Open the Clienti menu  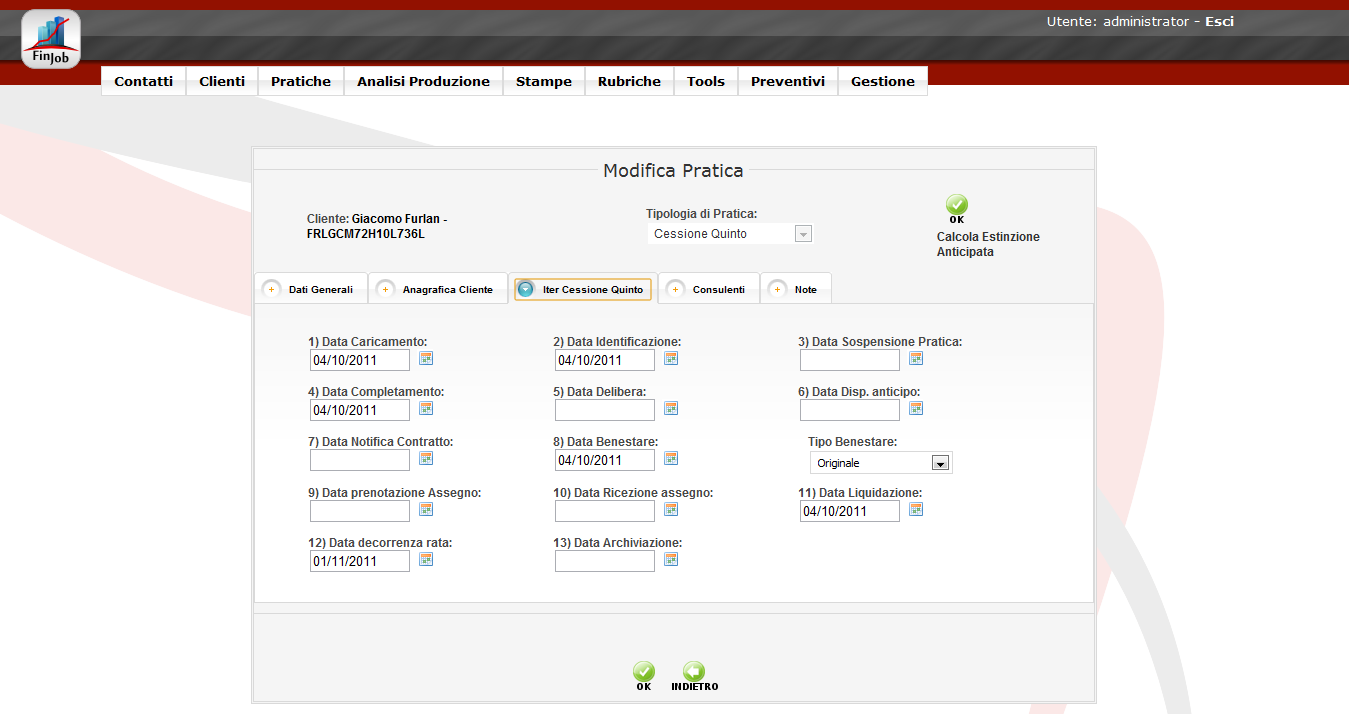pos(222,81)
